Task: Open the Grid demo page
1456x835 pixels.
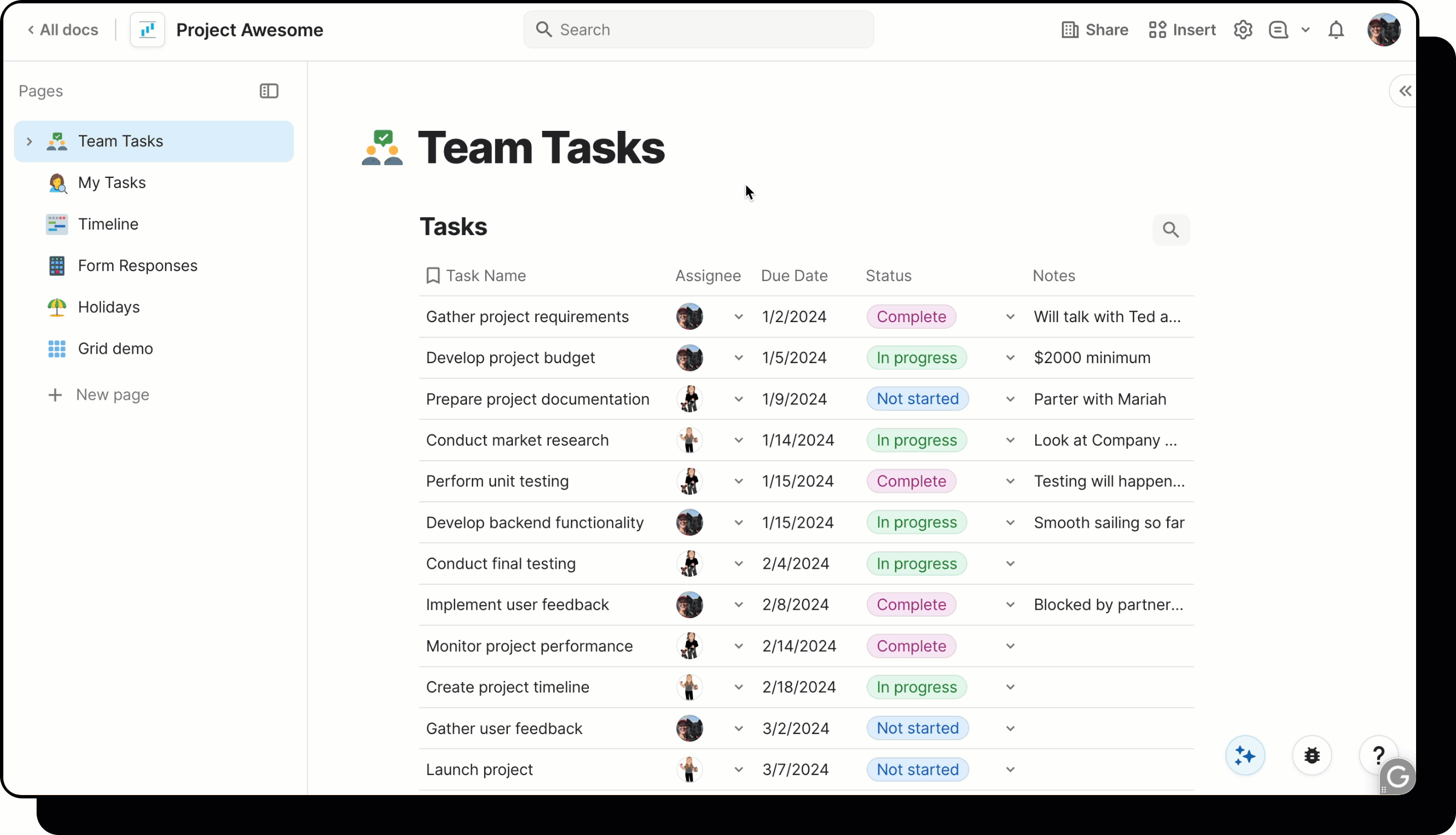Action: click(154, 349)
